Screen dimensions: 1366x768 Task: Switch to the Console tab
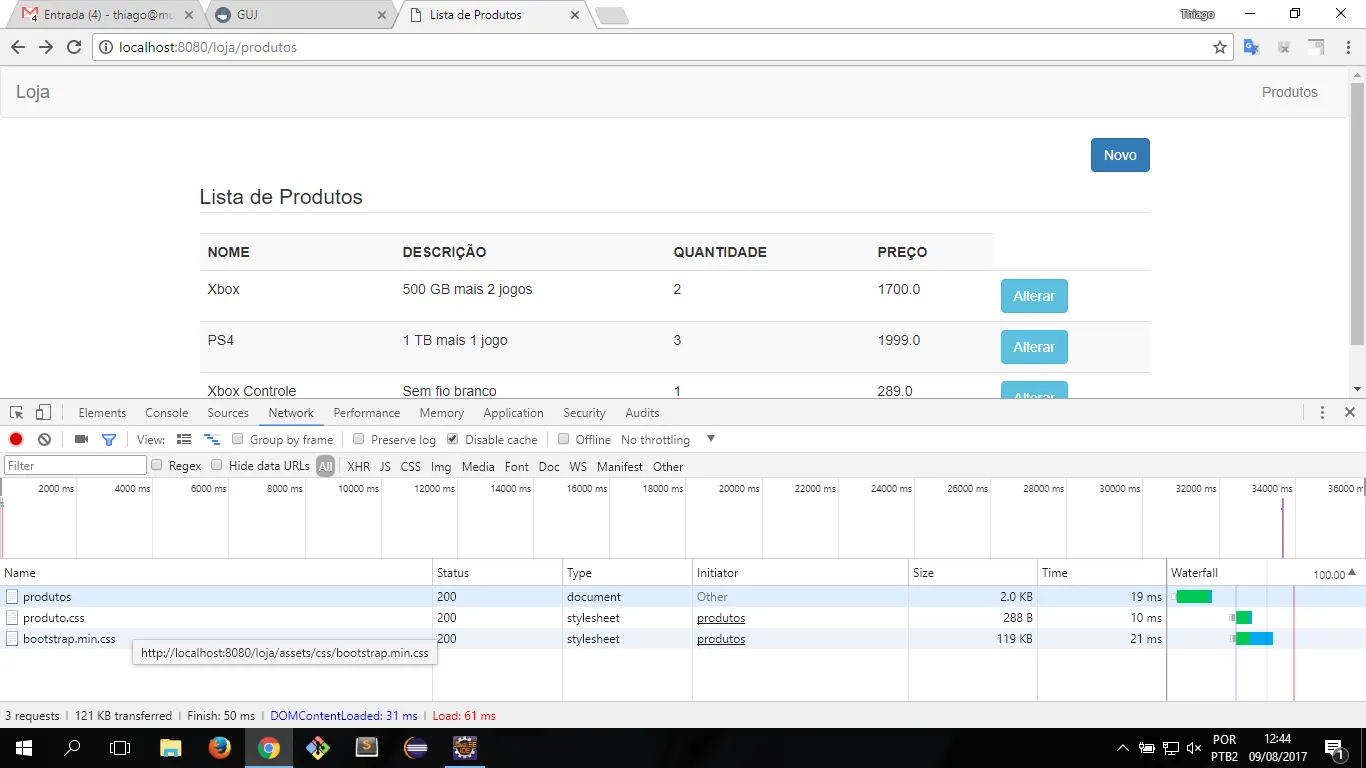click(167, 413)
